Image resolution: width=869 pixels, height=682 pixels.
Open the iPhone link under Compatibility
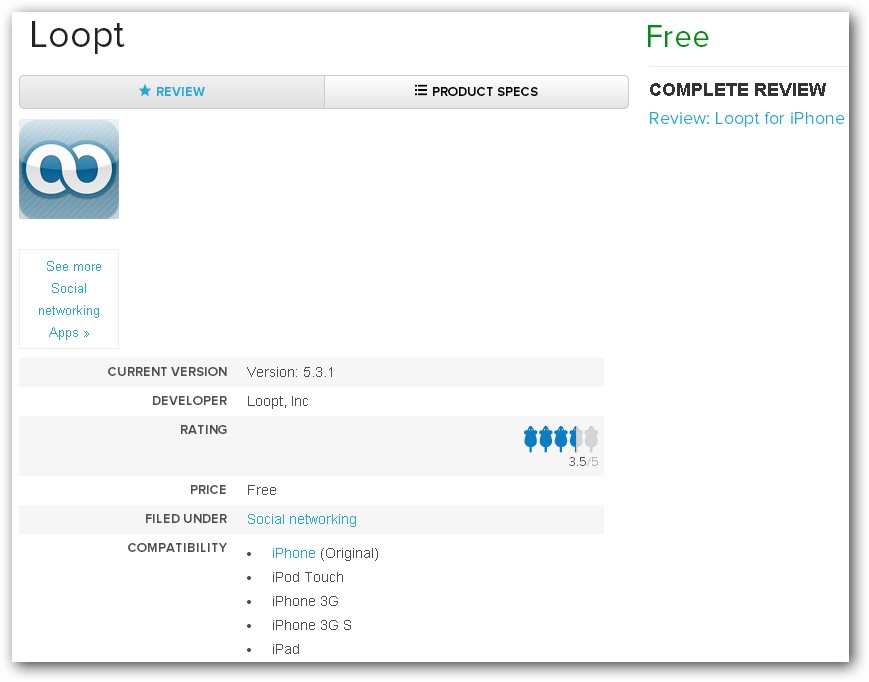tap(294, 553)
